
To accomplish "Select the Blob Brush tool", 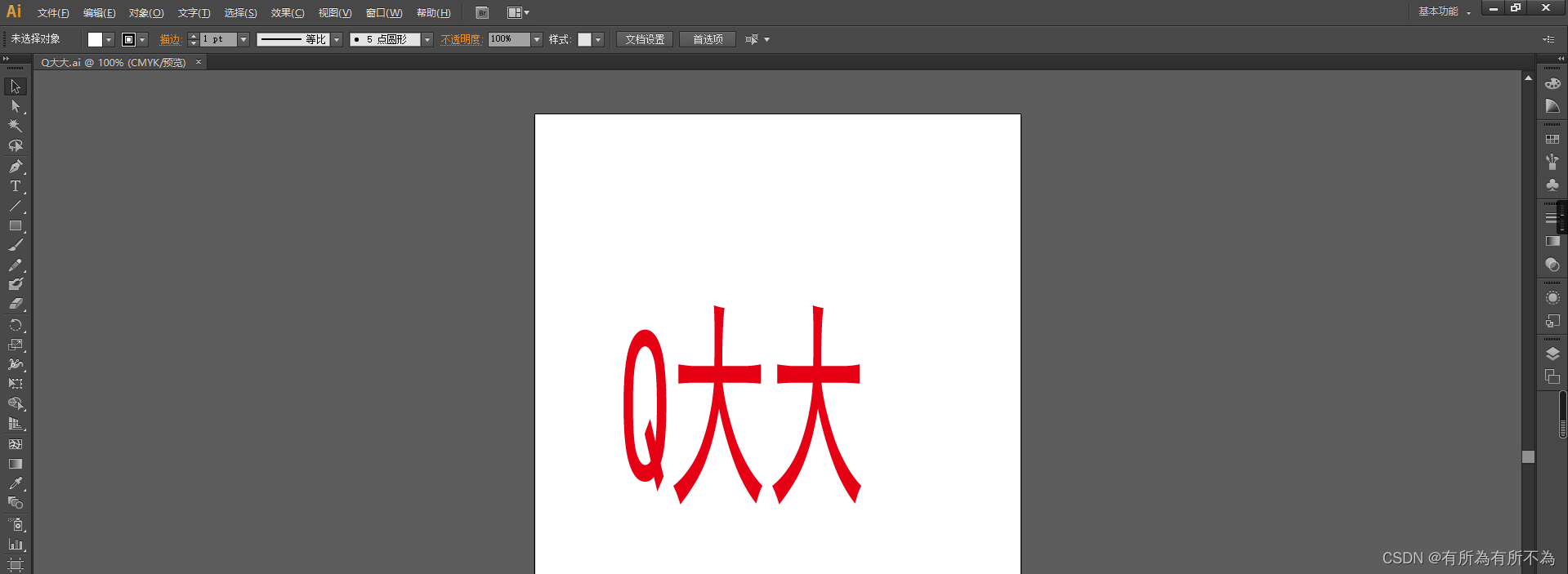I will 16,284.
